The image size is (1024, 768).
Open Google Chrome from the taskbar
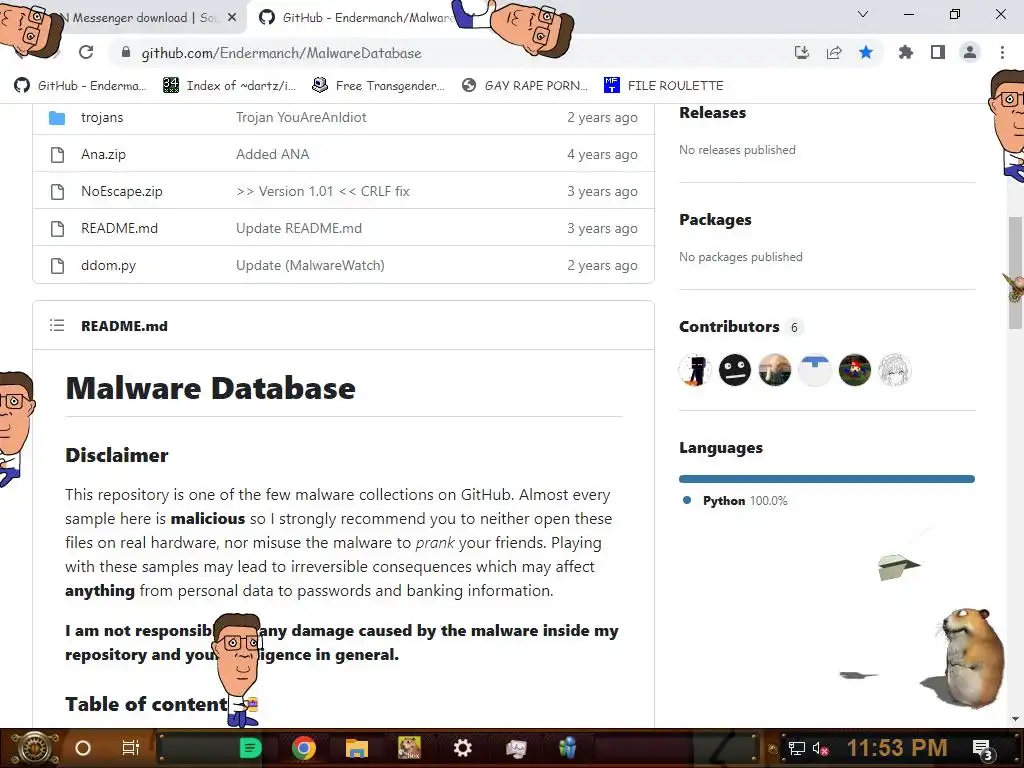coord(304,748)
